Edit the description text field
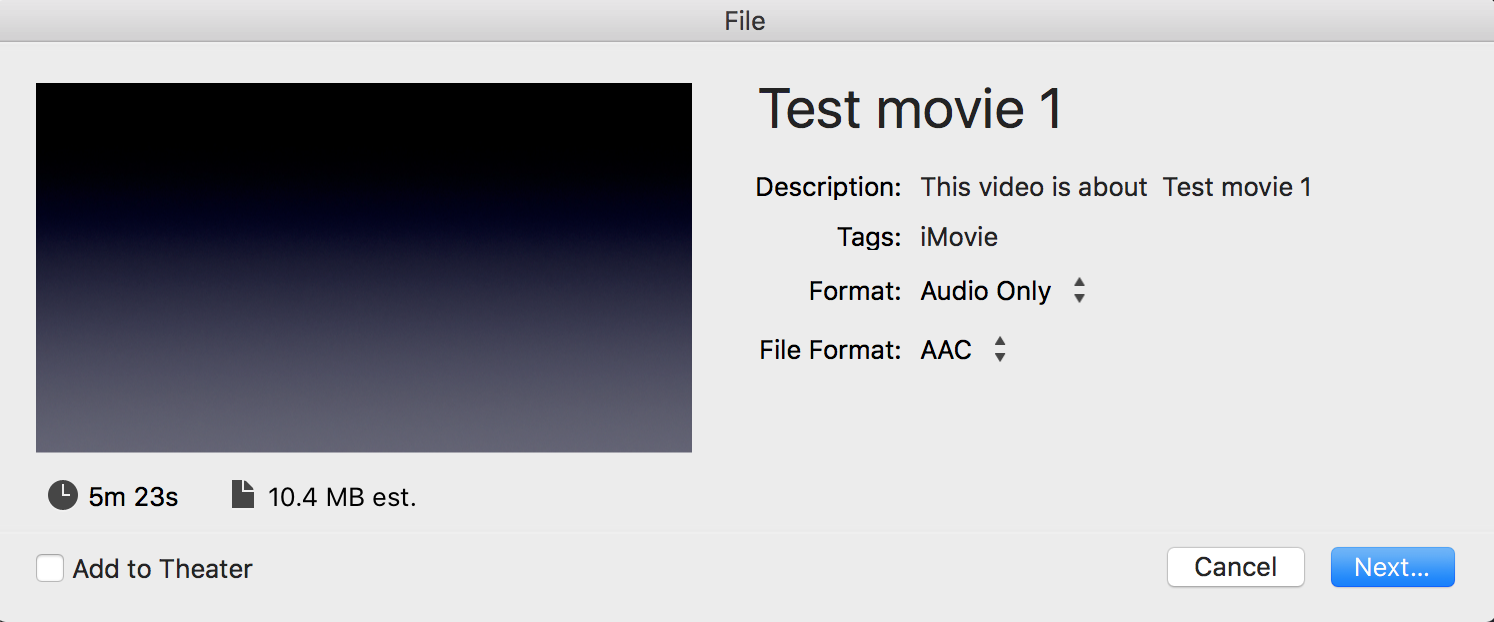Image resolution: width=1494 pixels, height=622 pixels. tap(1115, 187)
